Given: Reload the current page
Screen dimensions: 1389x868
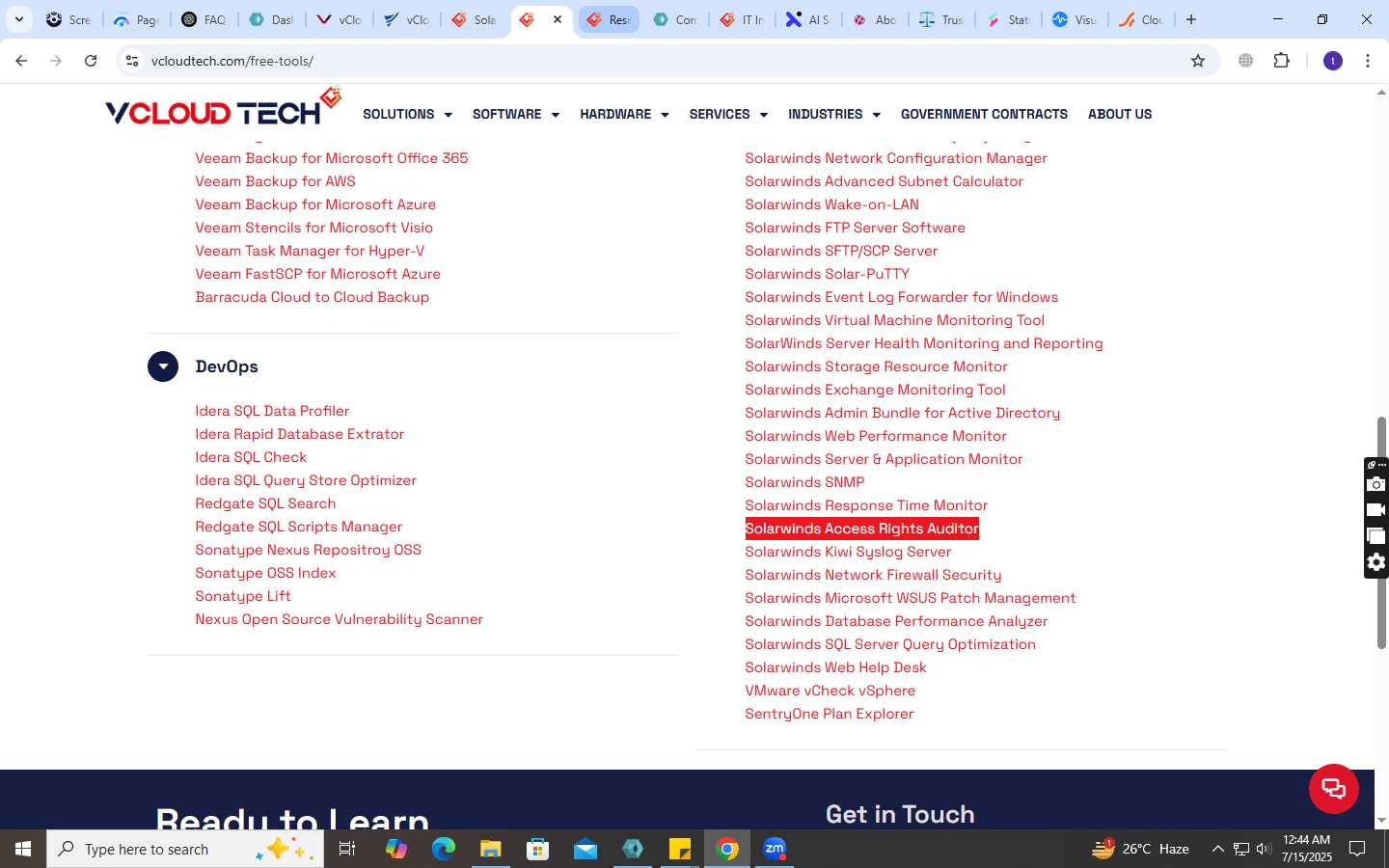Looking at the screenshot, I should click(x=91, y=61).
